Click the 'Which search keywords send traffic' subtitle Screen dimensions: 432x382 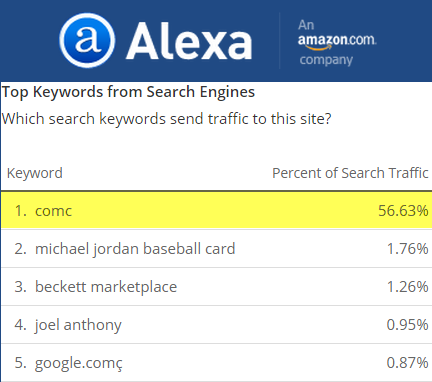167,119
